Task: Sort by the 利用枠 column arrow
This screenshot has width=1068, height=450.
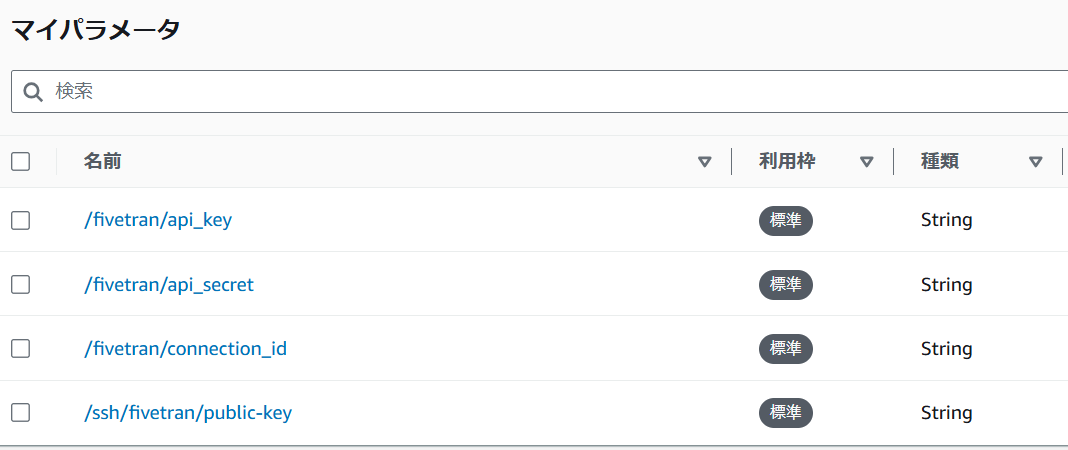Action: 866,162
